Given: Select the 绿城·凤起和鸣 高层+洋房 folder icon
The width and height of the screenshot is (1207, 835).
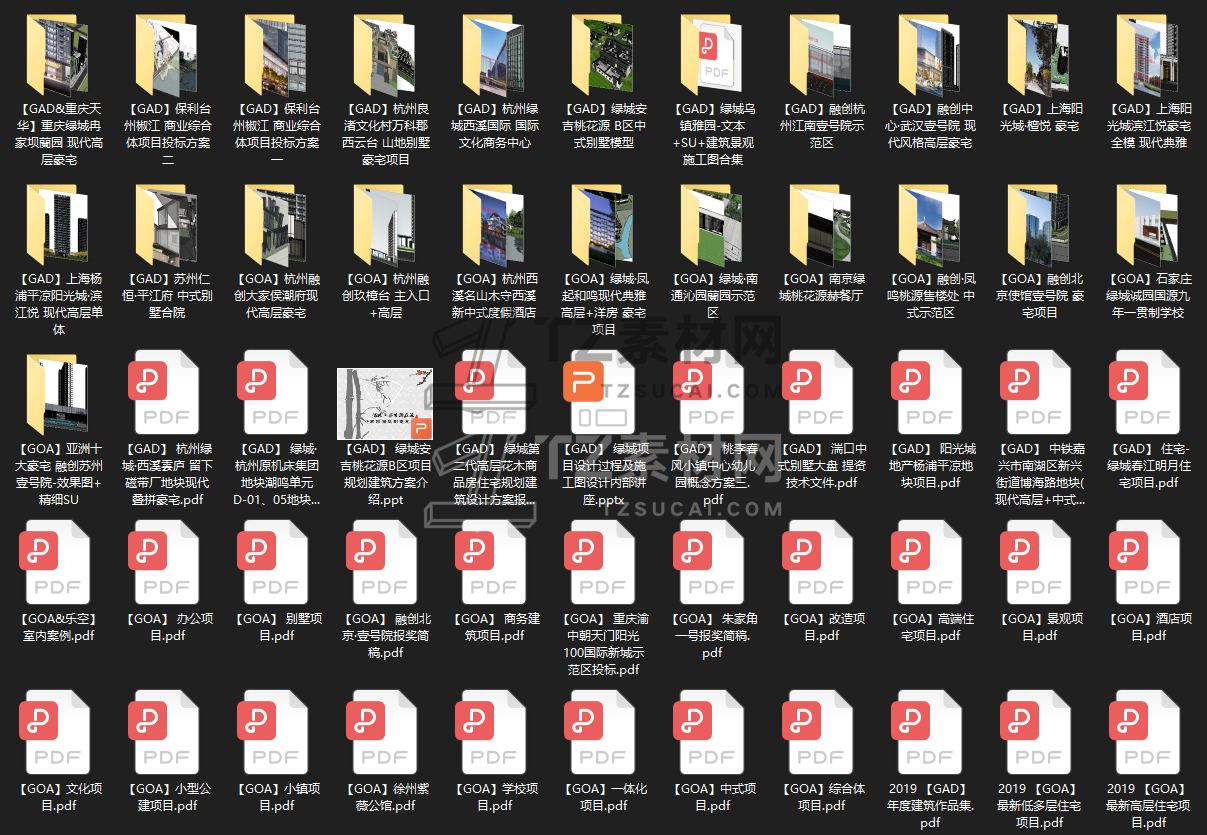Looking at the screenshot, I should (x=604, y=226).
